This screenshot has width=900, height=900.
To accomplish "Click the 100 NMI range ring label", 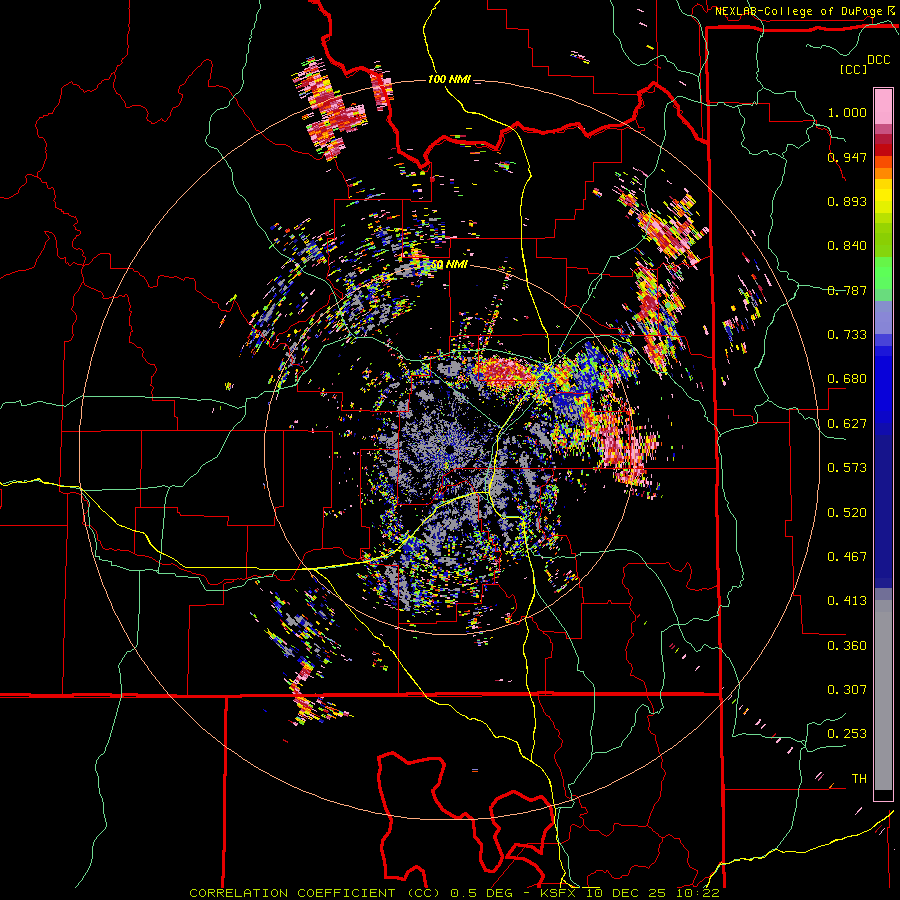I will (449, 79).
